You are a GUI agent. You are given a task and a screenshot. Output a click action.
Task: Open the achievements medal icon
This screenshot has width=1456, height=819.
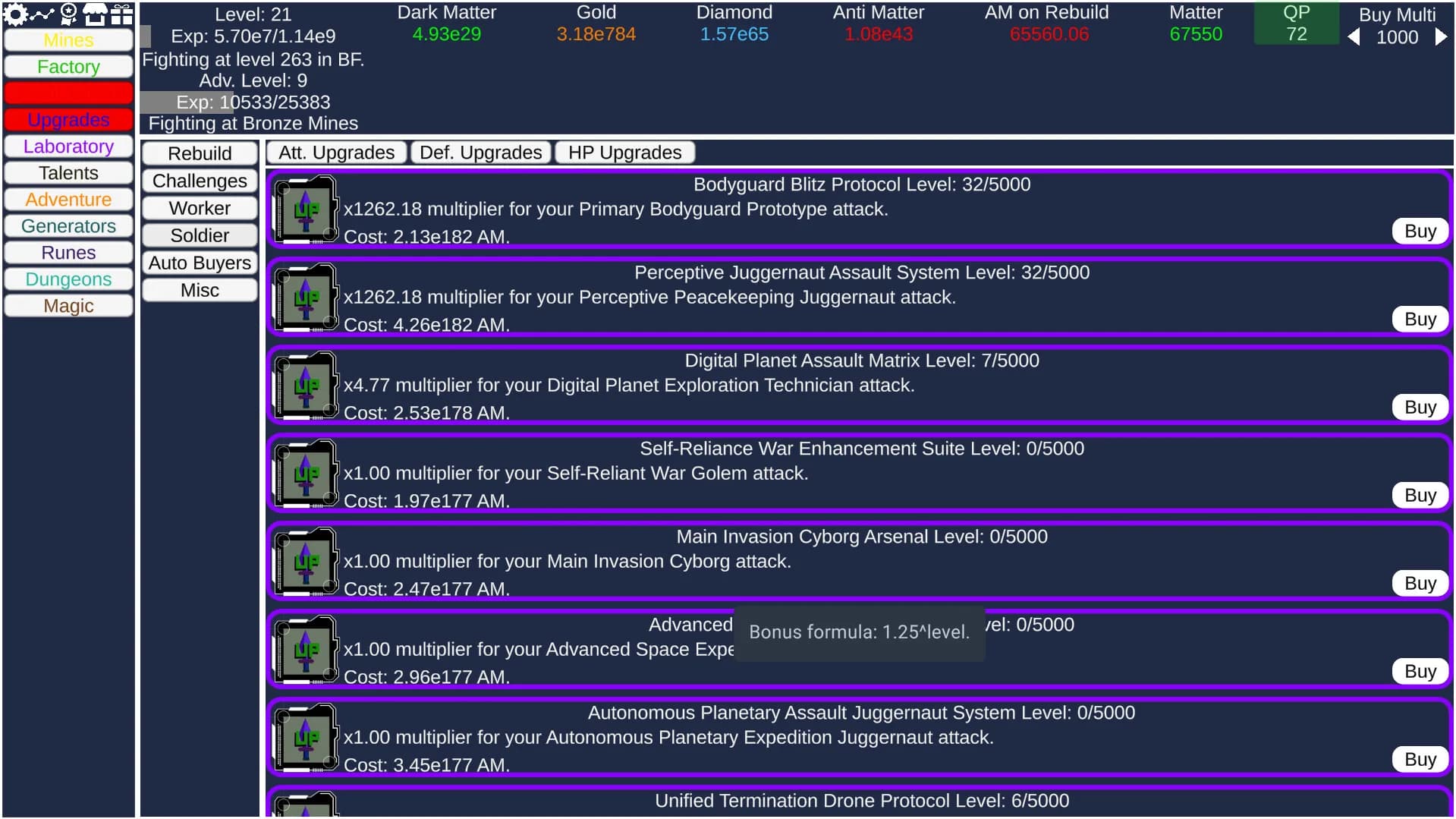69,14
